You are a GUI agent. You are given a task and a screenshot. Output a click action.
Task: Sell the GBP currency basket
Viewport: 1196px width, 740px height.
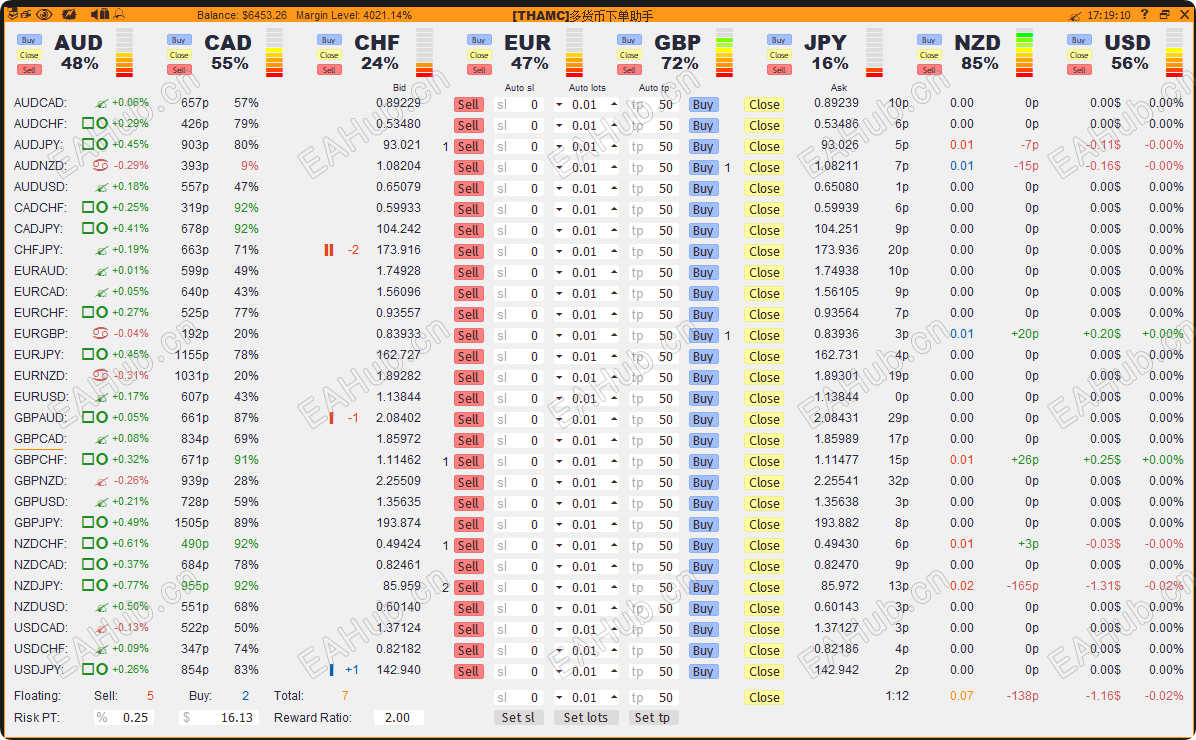(x=629, y=70)
